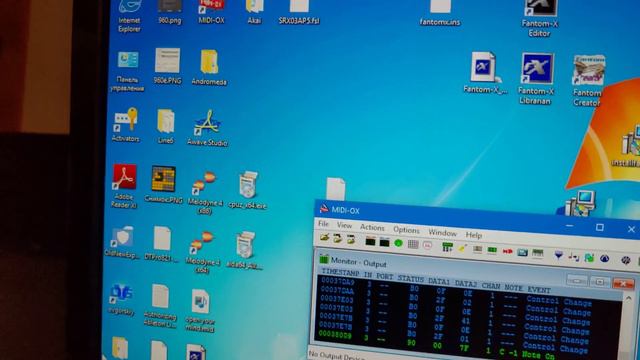Open the Actions menu in MIDI-OX
The height and width of the screenshot is (360, 640).
(372, 227)
